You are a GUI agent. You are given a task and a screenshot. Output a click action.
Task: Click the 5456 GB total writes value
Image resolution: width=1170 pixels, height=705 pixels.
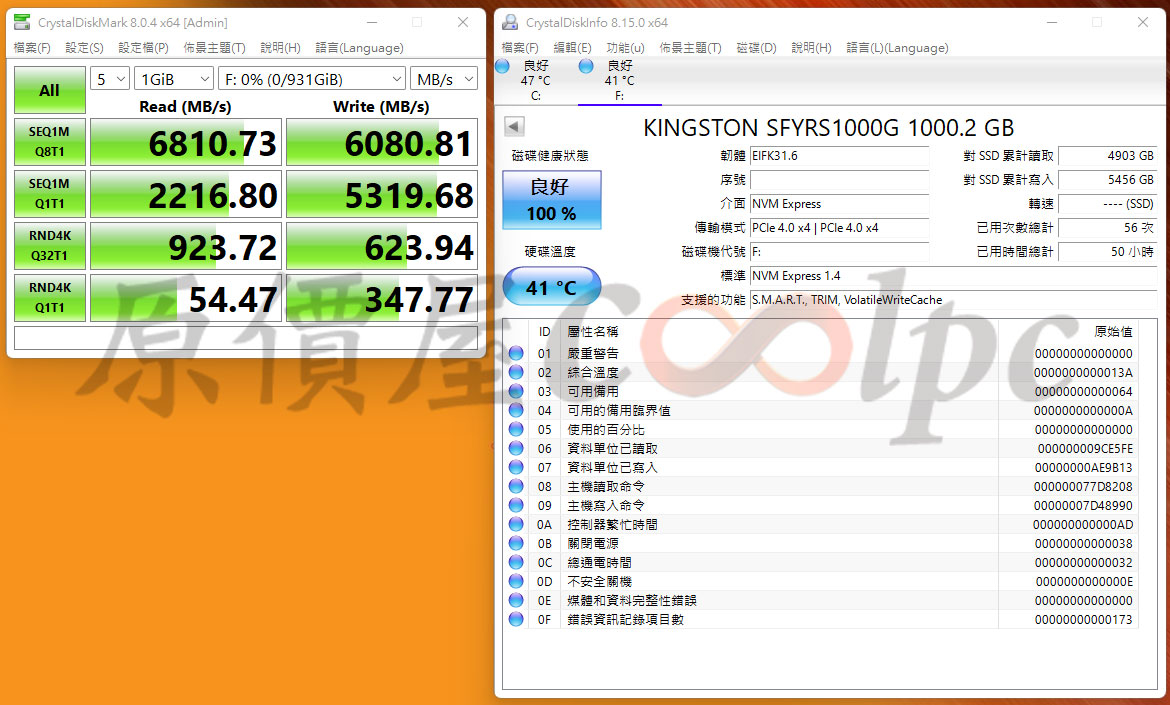tap(1108, 180)
